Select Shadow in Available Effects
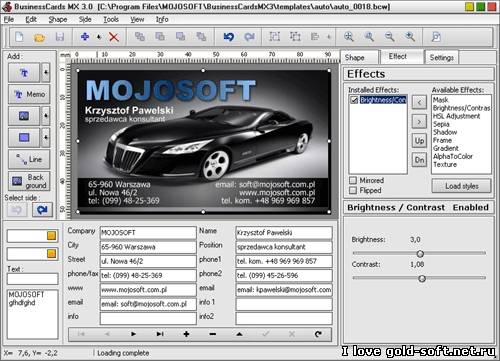 click(x=445, y=132)
